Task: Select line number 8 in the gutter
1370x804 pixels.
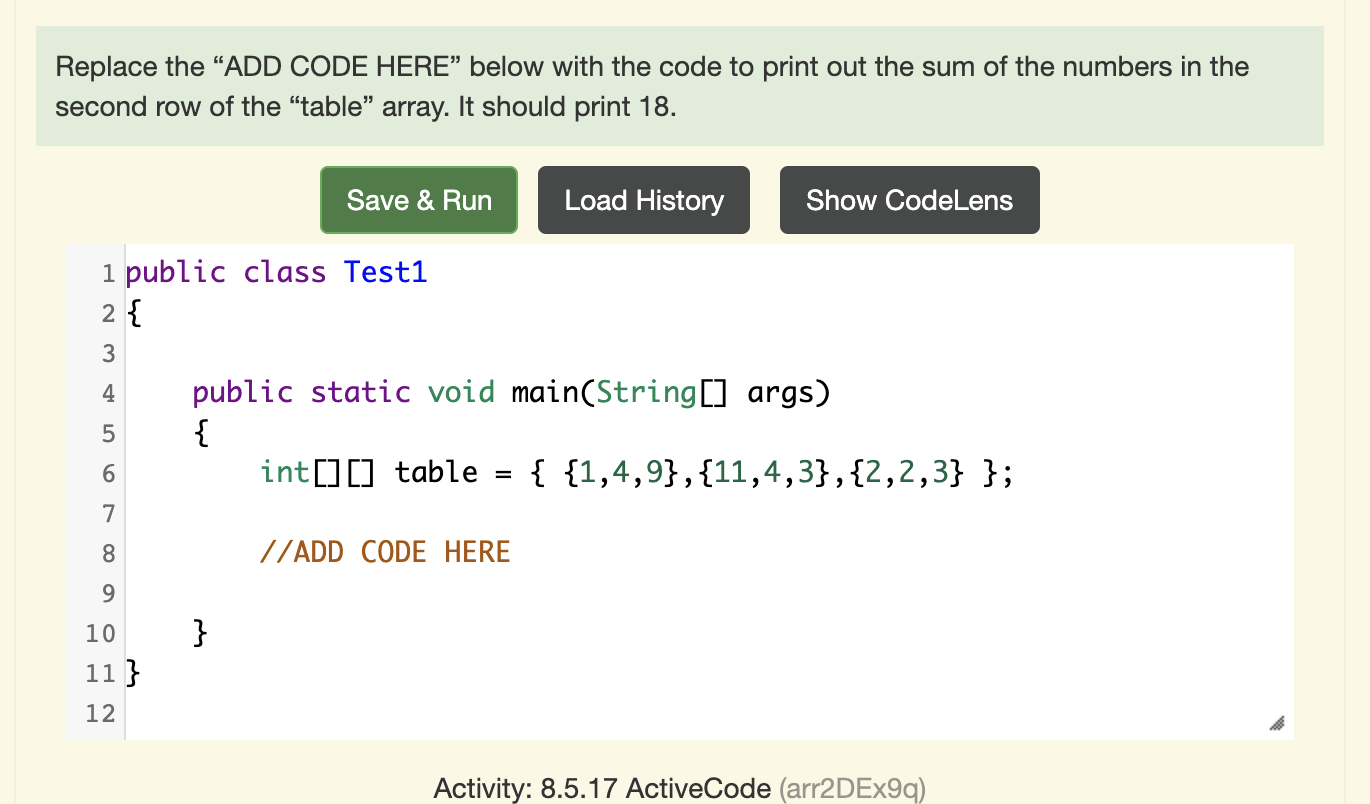Action: tap(108, 553)
